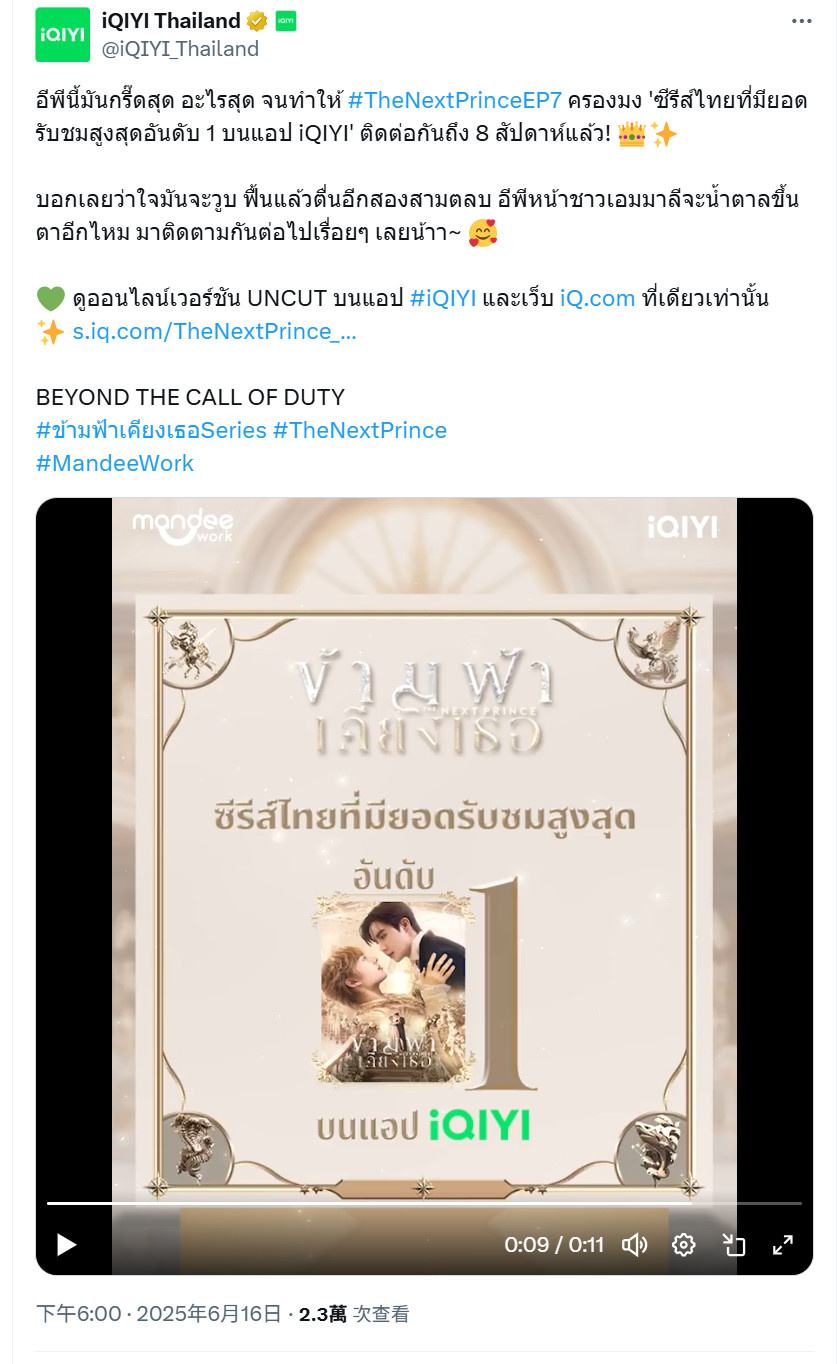The image size is (837, 1364).
Task: Mute the video with the speaker icon
Action: [634, 1245]
